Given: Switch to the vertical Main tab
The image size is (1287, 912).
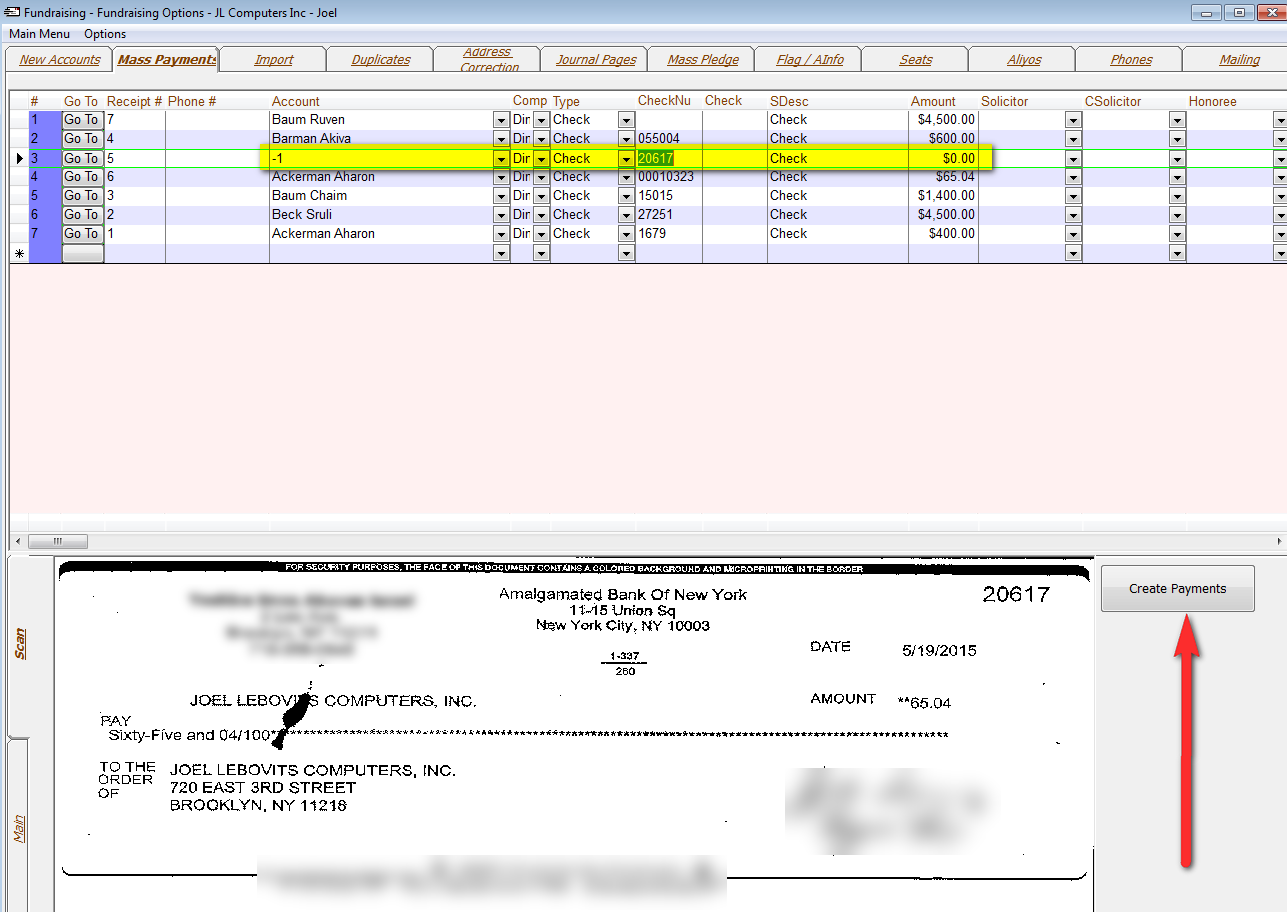Looking at the screenshot, I should click(20, 828).
